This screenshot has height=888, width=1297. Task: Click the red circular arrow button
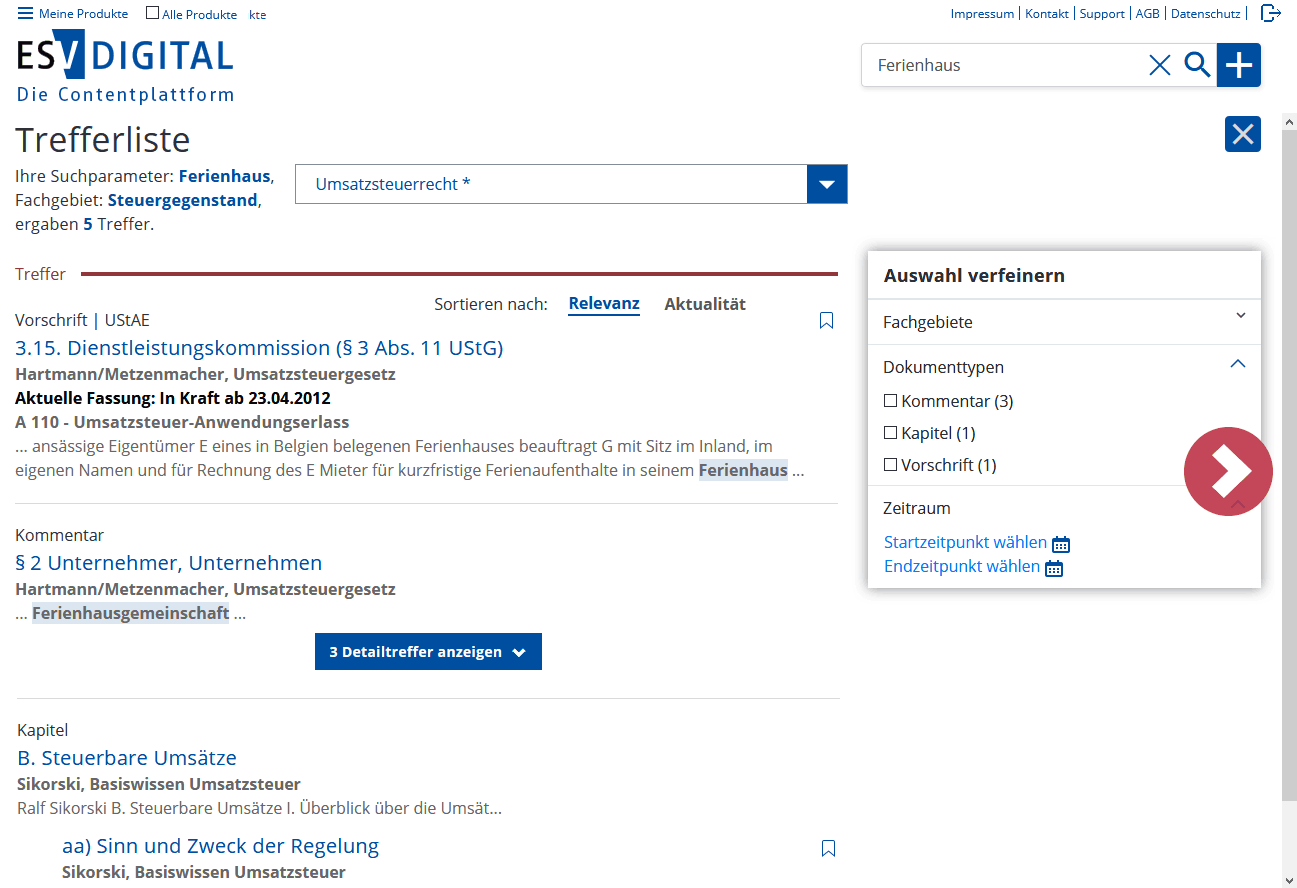coord(1228,472)
